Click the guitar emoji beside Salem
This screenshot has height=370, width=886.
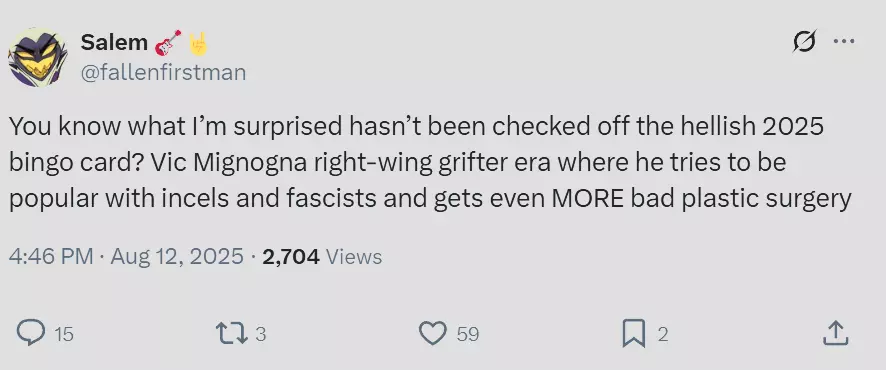point(168,42)
